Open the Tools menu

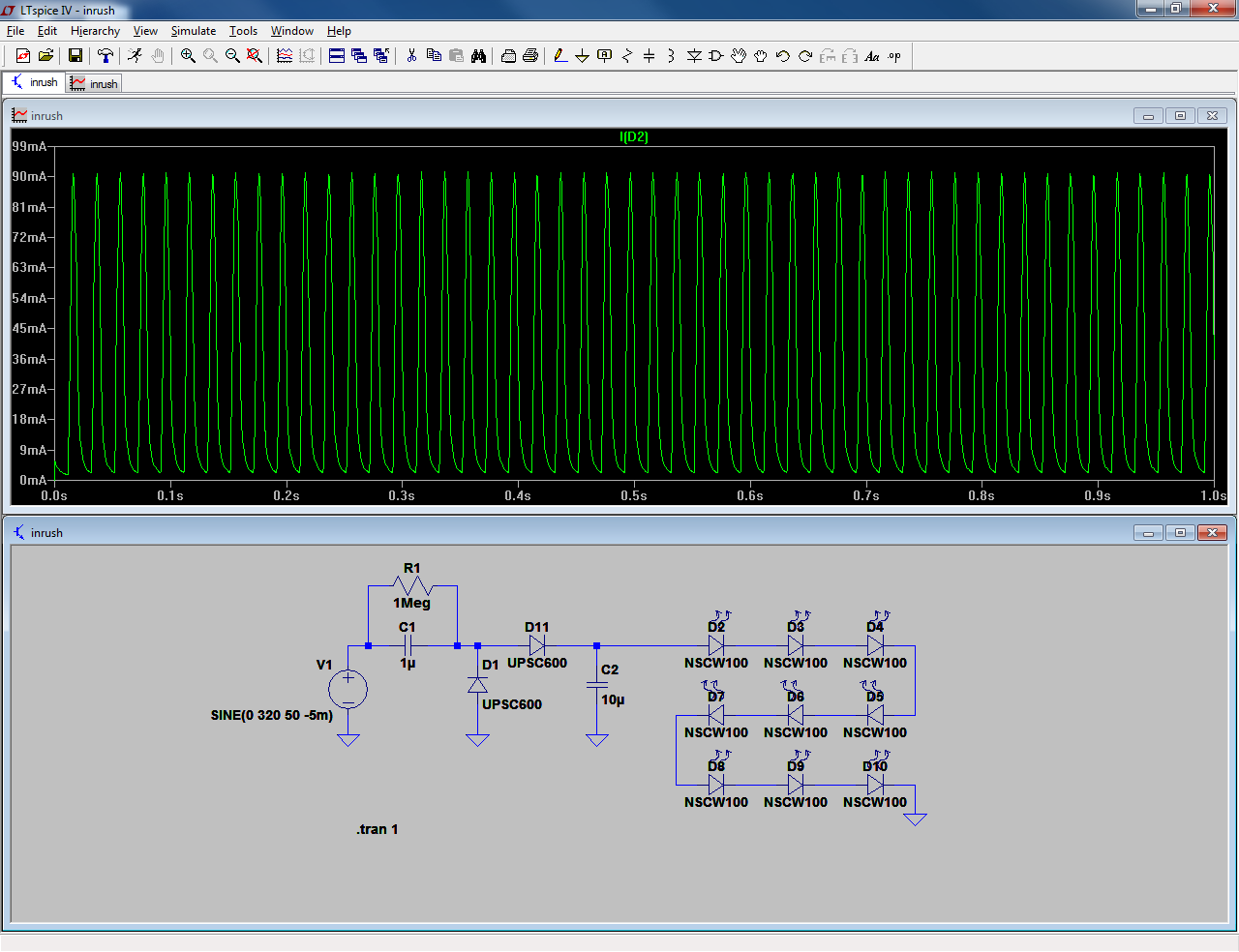coord(243,31)
